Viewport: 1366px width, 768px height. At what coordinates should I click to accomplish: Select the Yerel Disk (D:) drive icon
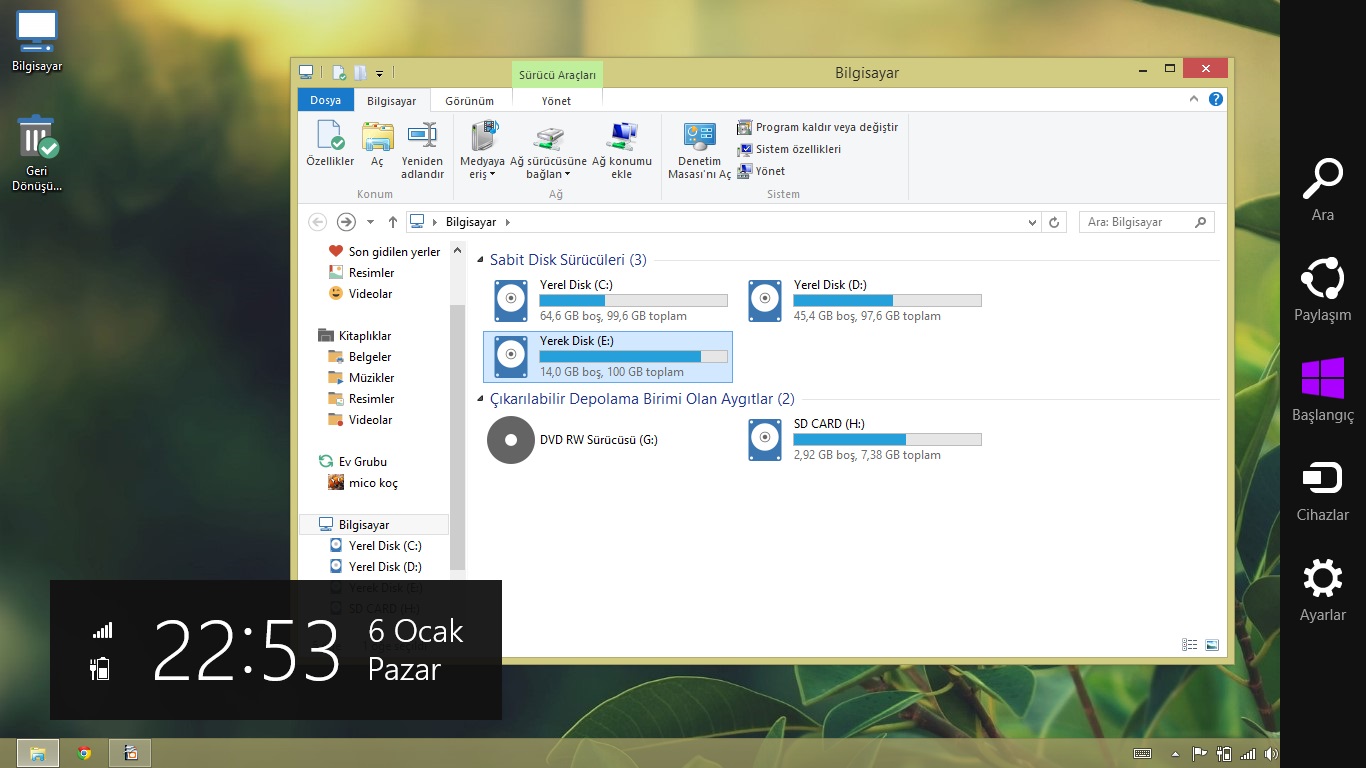click(765, 300)
